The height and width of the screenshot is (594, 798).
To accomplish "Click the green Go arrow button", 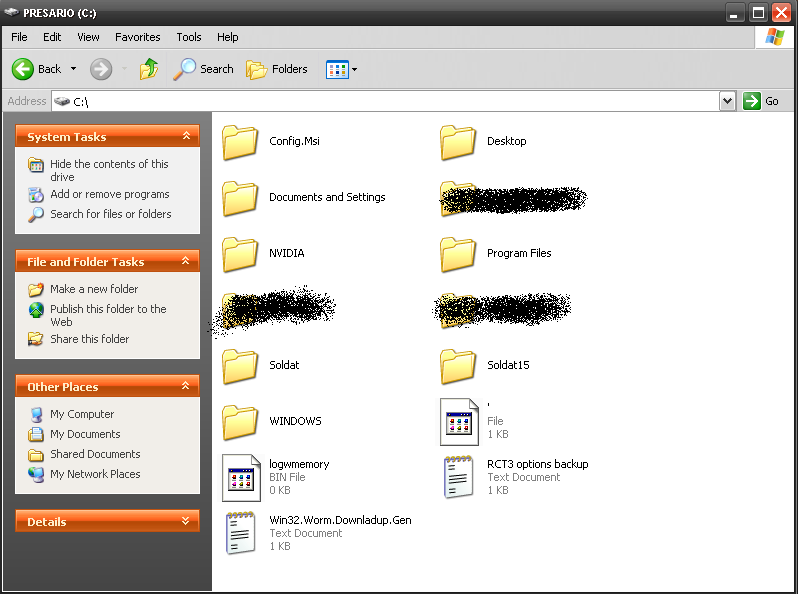I will [x=752, y=101].
